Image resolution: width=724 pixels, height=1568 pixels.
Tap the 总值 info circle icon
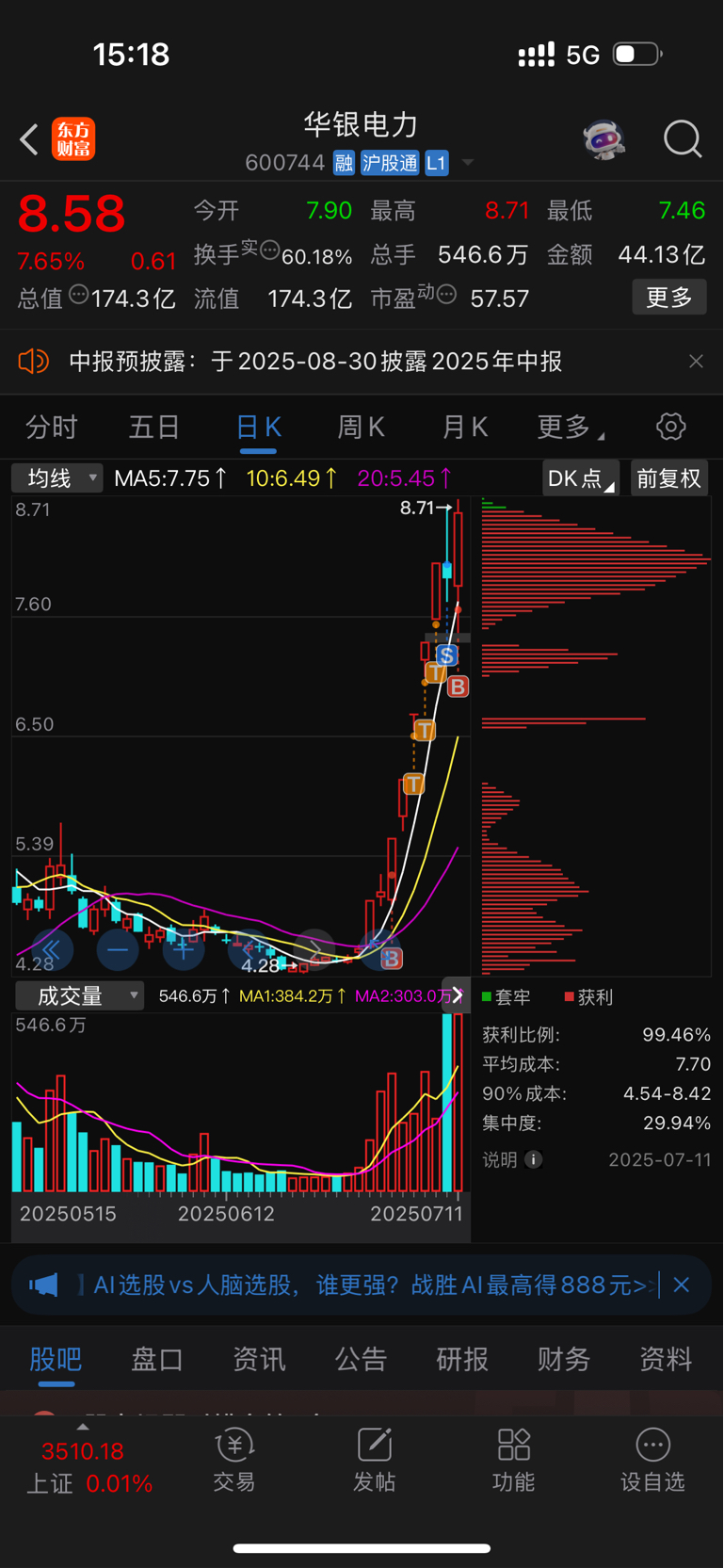pyautogui.click(x=79, y=295)
